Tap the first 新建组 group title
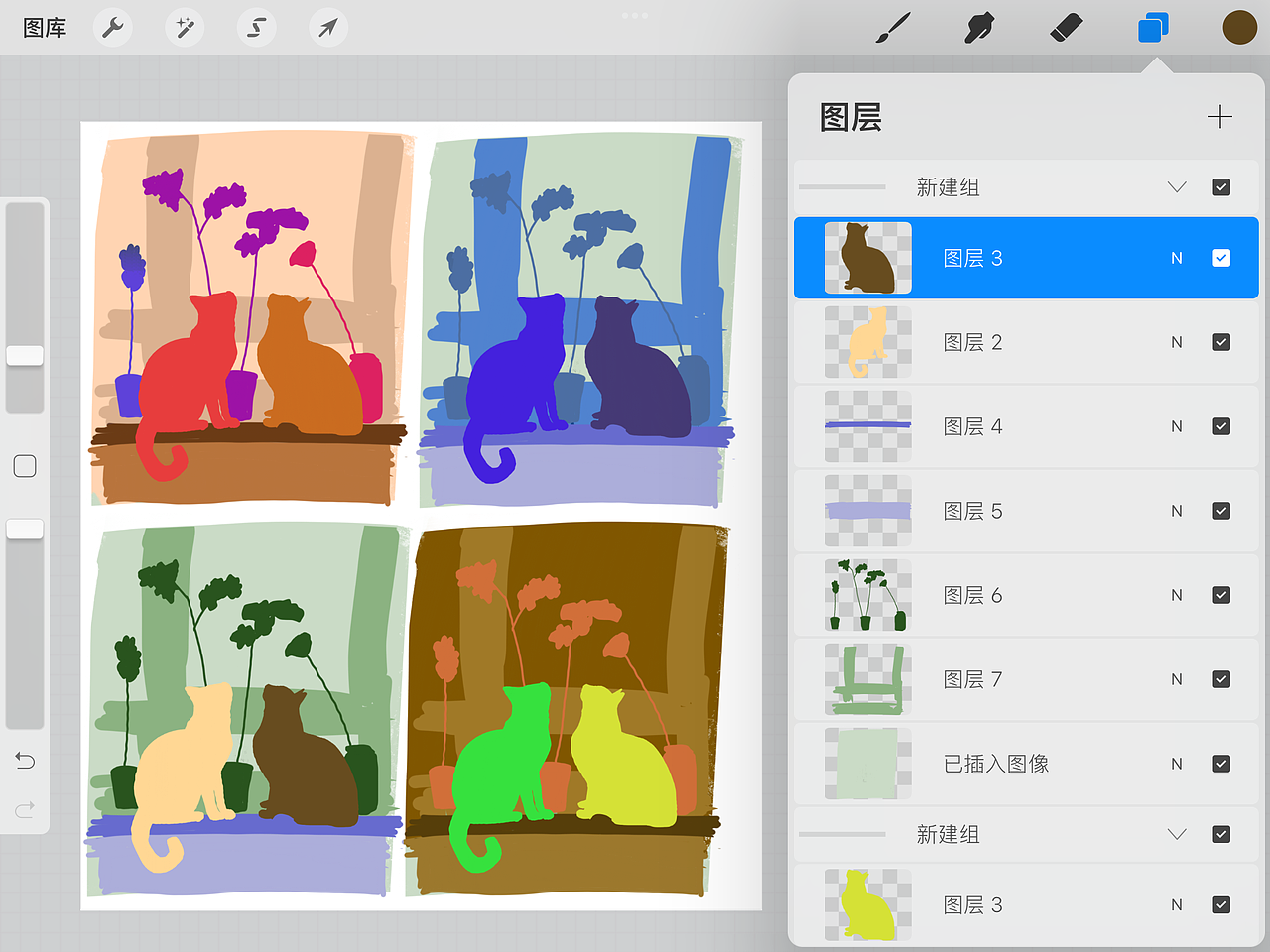The height and width of the screenshot is (952, 1270). (948, 187)
